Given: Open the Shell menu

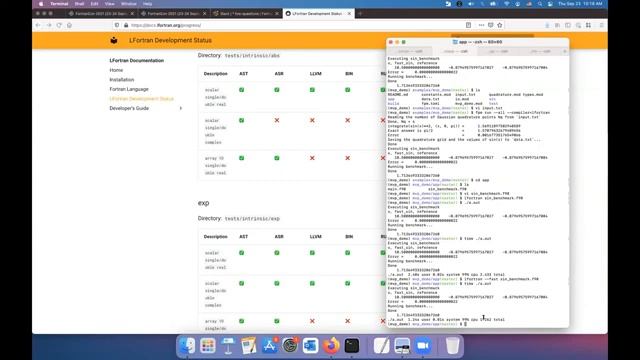Looking at the screenshot, I should (79, 4).
